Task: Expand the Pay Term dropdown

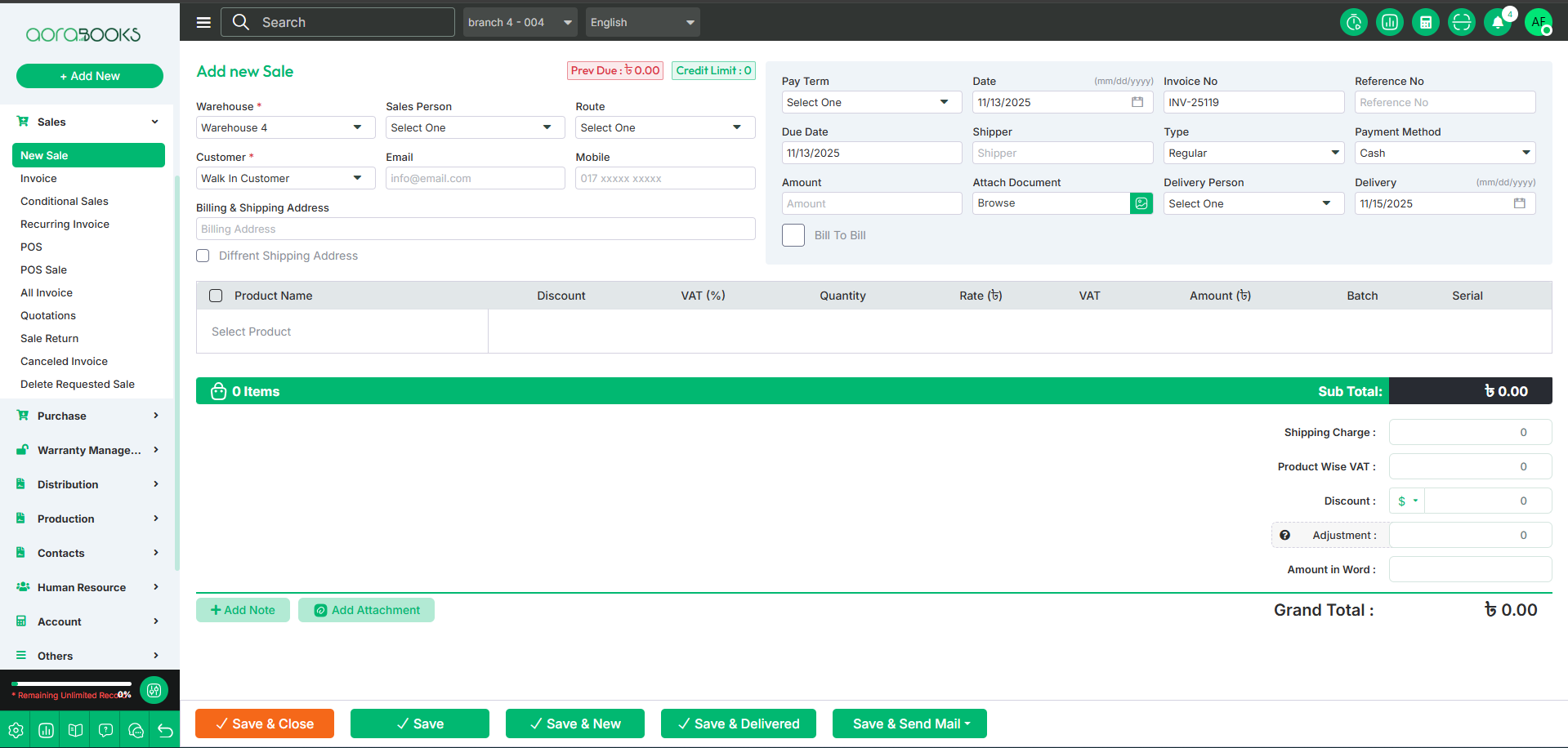Action: 870,102
